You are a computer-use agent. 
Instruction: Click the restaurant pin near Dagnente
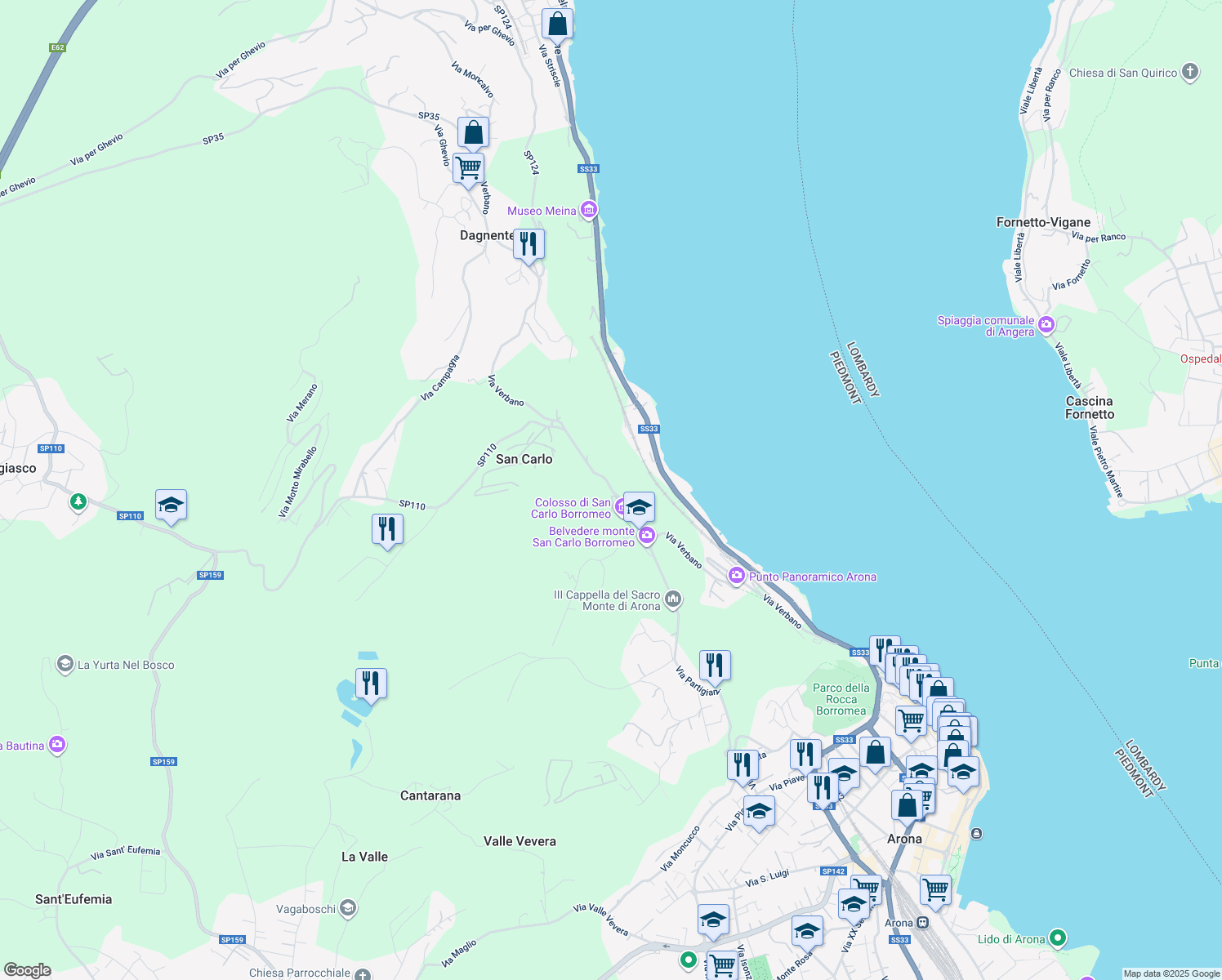528,246
